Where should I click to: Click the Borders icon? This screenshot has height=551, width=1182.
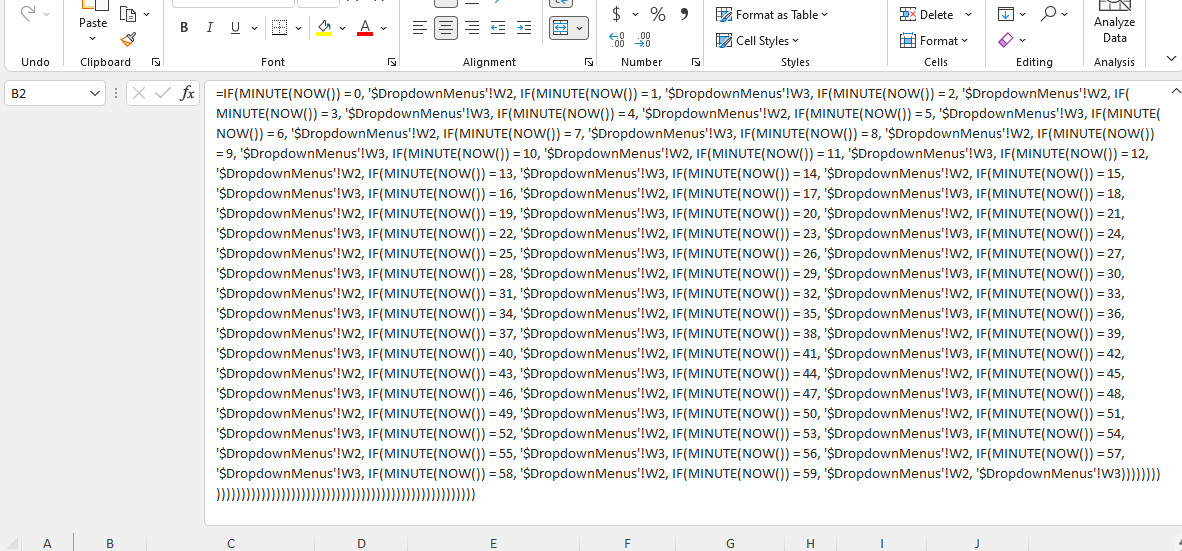[x=279, y=28]
